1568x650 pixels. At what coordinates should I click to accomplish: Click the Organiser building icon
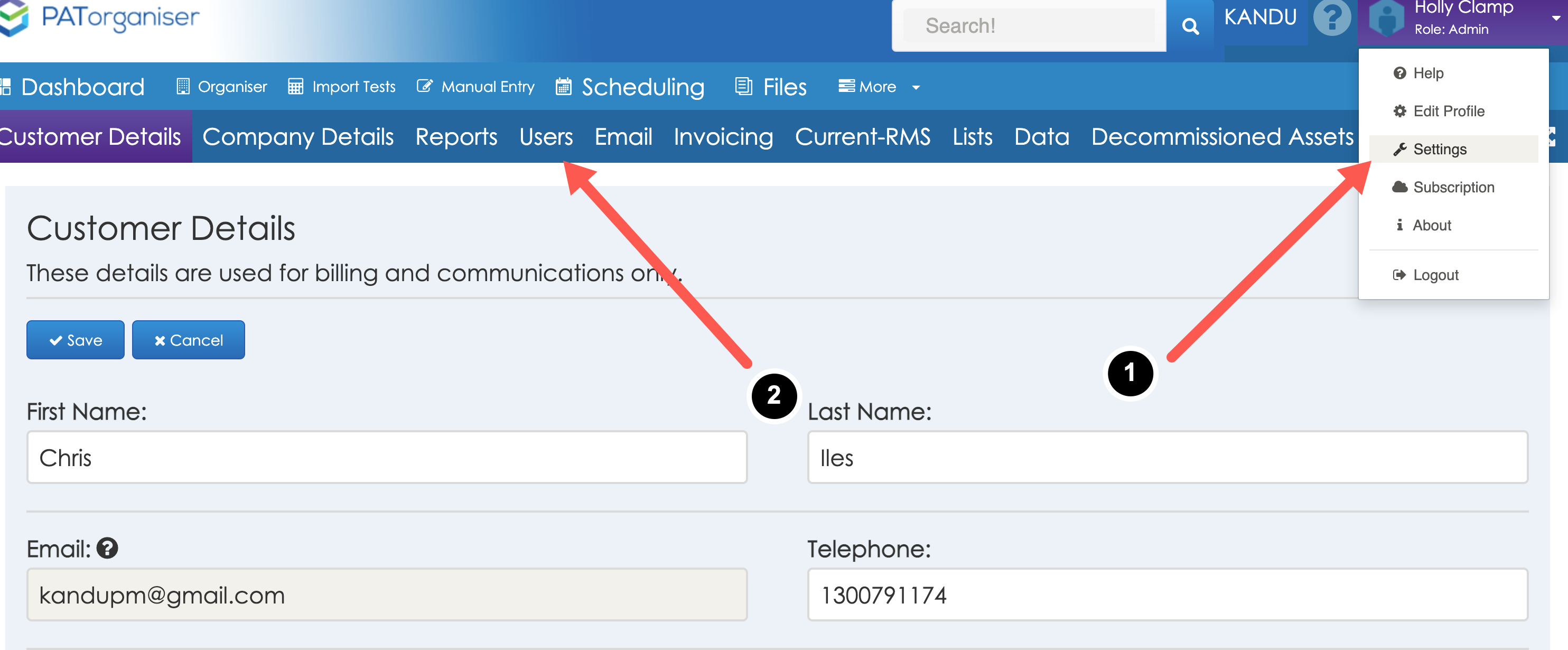[x=183, y=87]
